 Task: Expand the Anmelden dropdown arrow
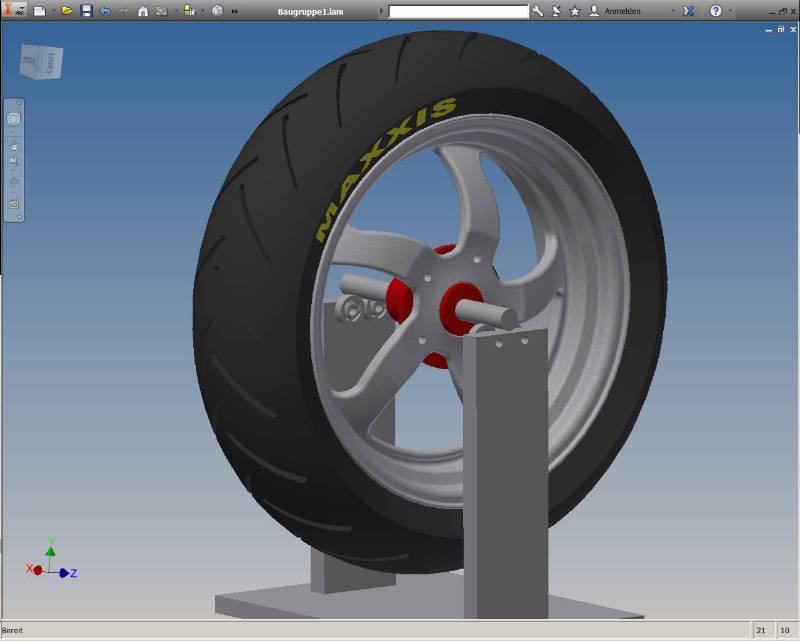pyautogui.click(x=673, y=11)
